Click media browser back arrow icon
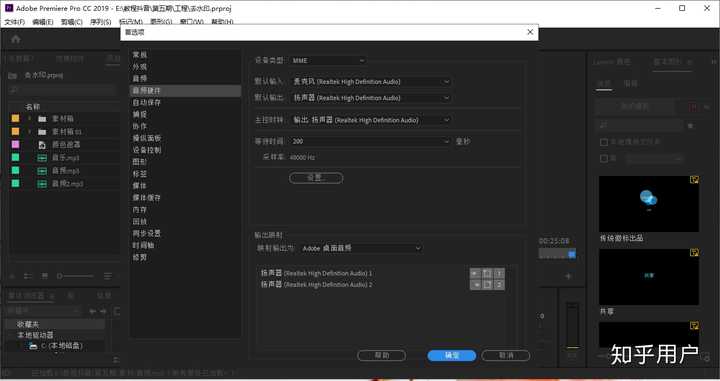 pos(92,311)
